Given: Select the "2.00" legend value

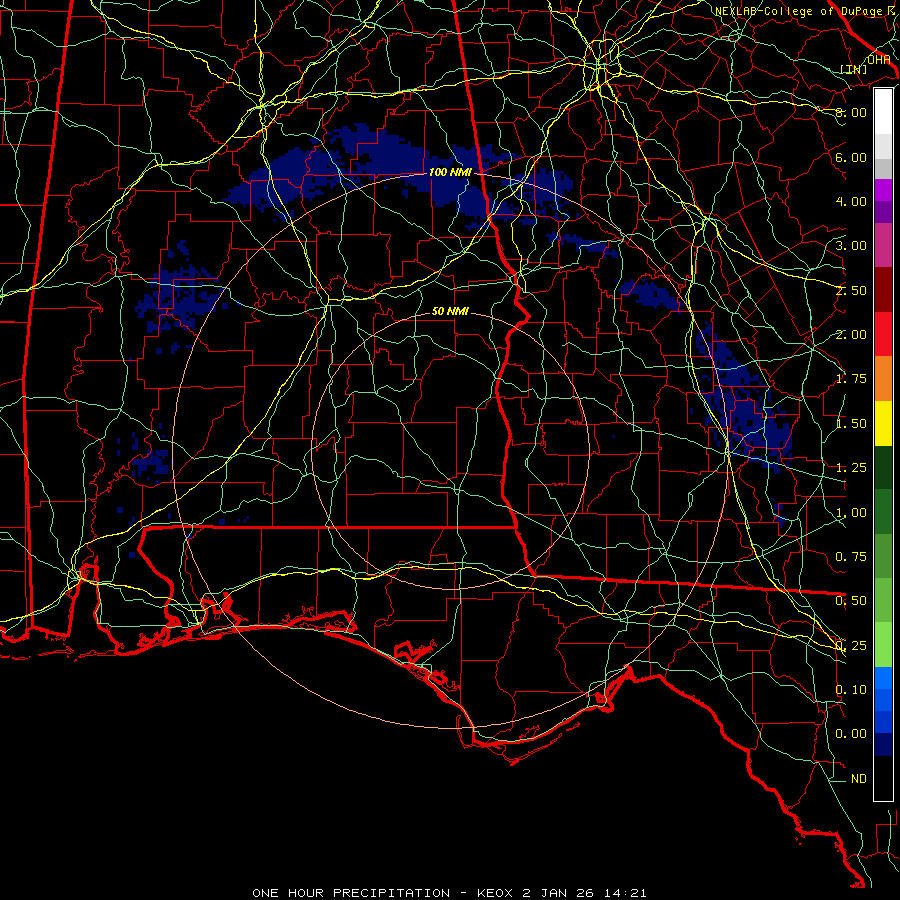Looking at the screenshot, I should tap(851, 335).
